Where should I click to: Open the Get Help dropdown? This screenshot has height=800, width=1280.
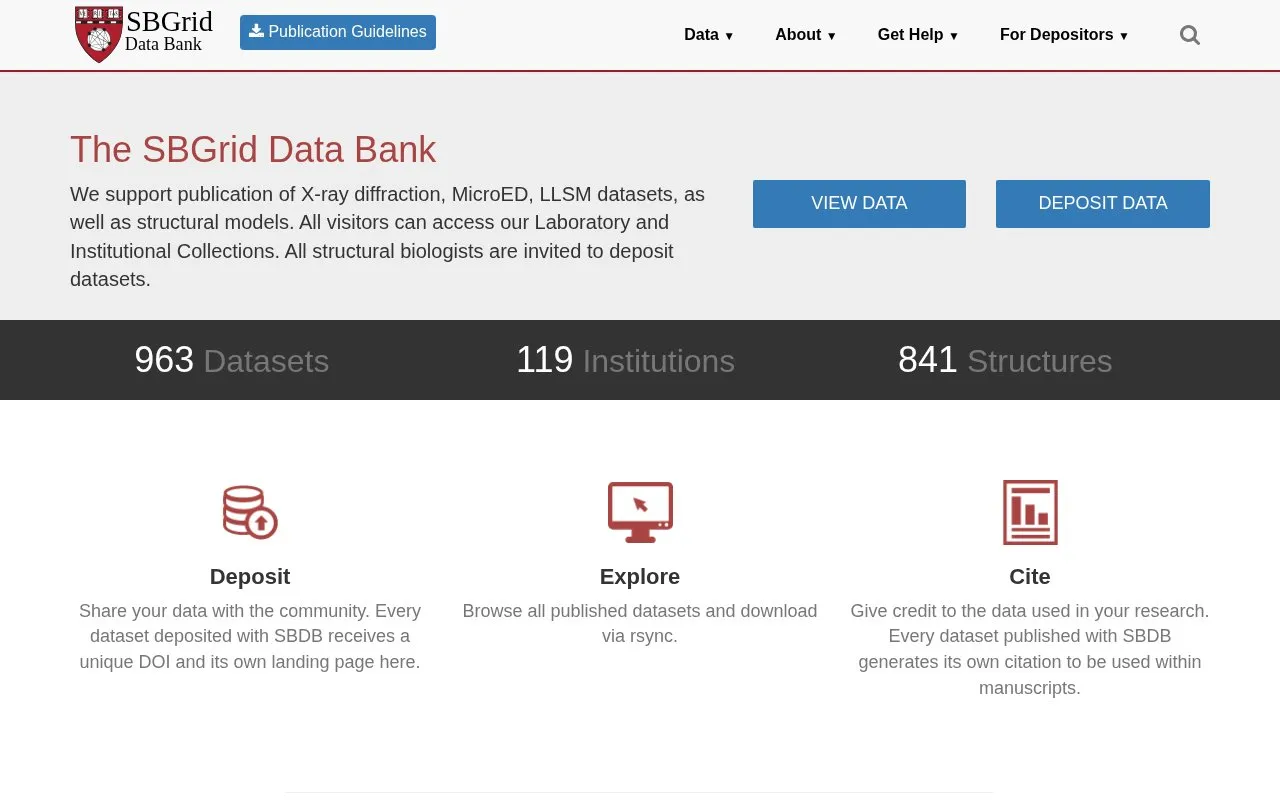tap(918, 35)
